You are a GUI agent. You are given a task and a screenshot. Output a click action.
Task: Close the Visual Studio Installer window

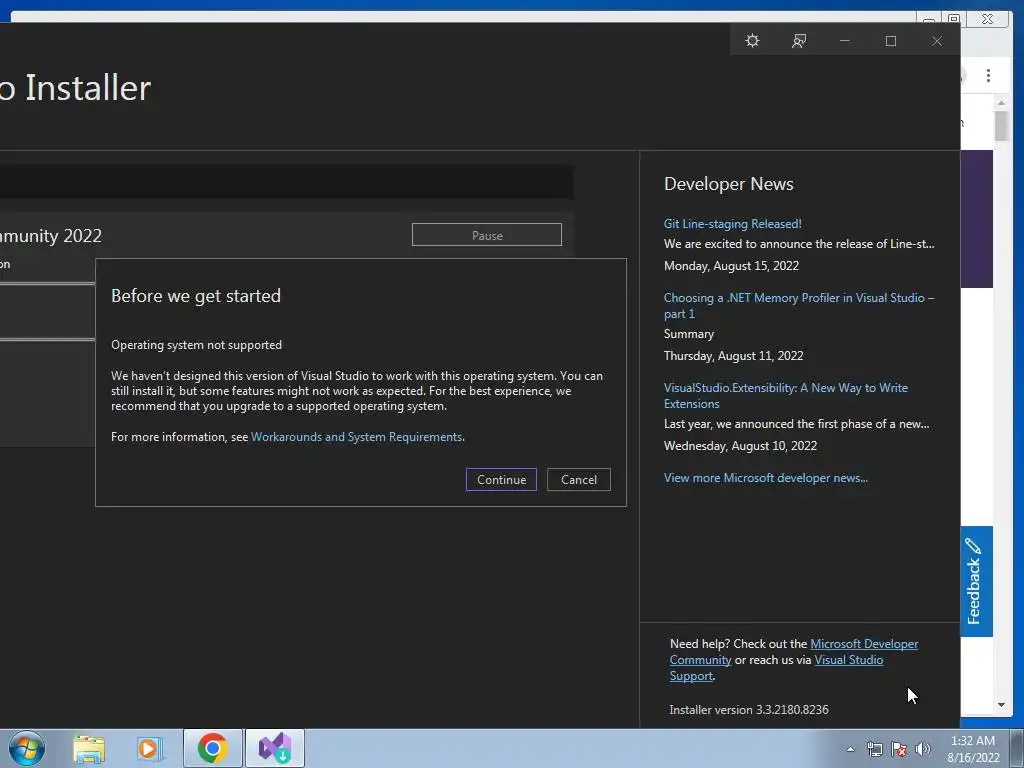tap(937, 40)
